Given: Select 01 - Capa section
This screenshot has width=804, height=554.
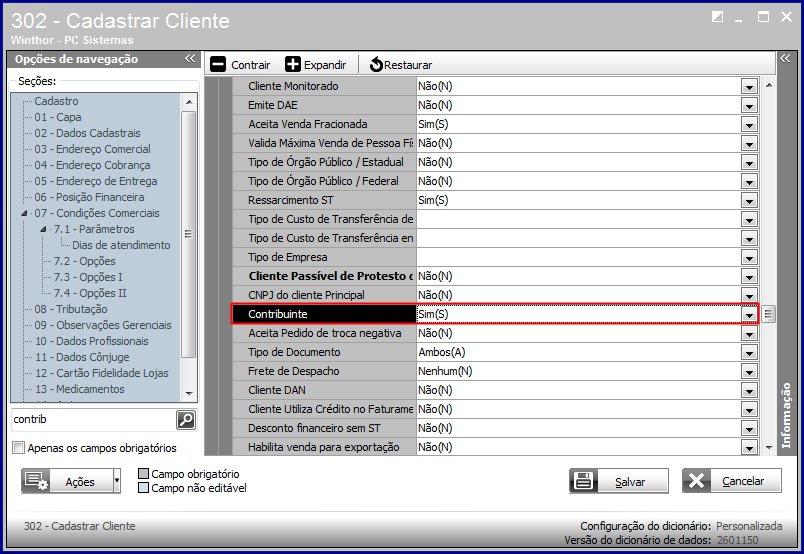Looking at the screenshot, I should 57,117.
